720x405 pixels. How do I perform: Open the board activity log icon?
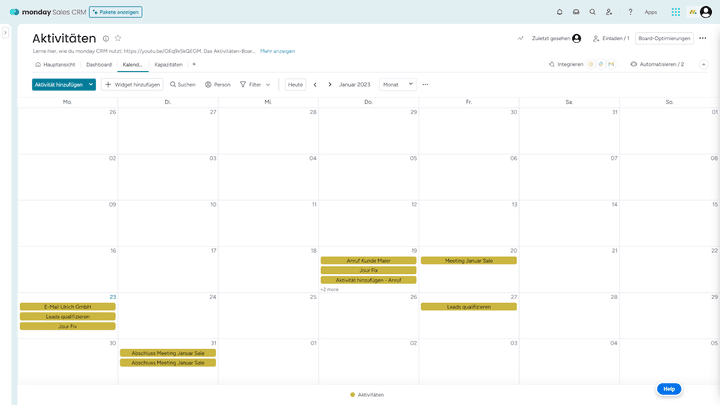520,38
